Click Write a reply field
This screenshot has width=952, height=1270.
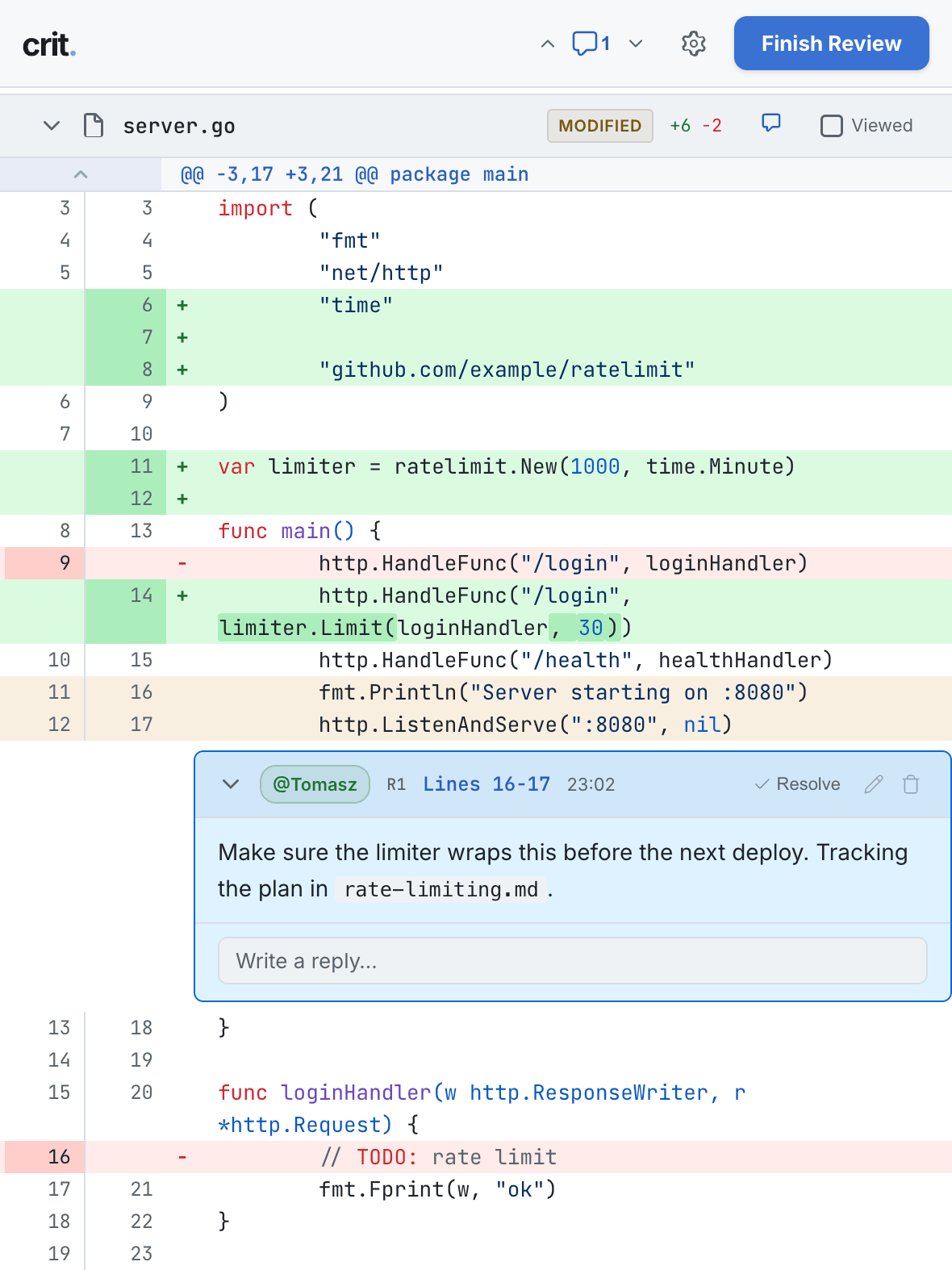(572, 960)
